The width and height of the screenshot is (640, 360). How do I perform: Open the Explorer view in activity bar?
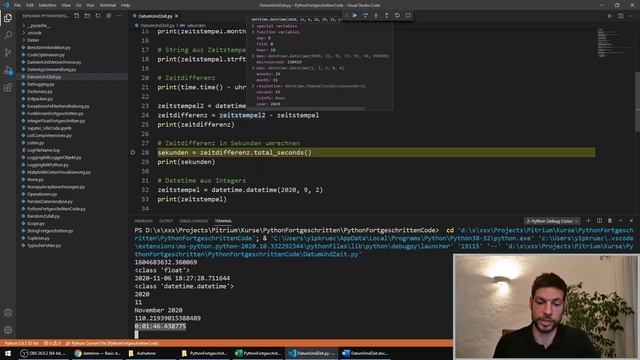(8, 18)
